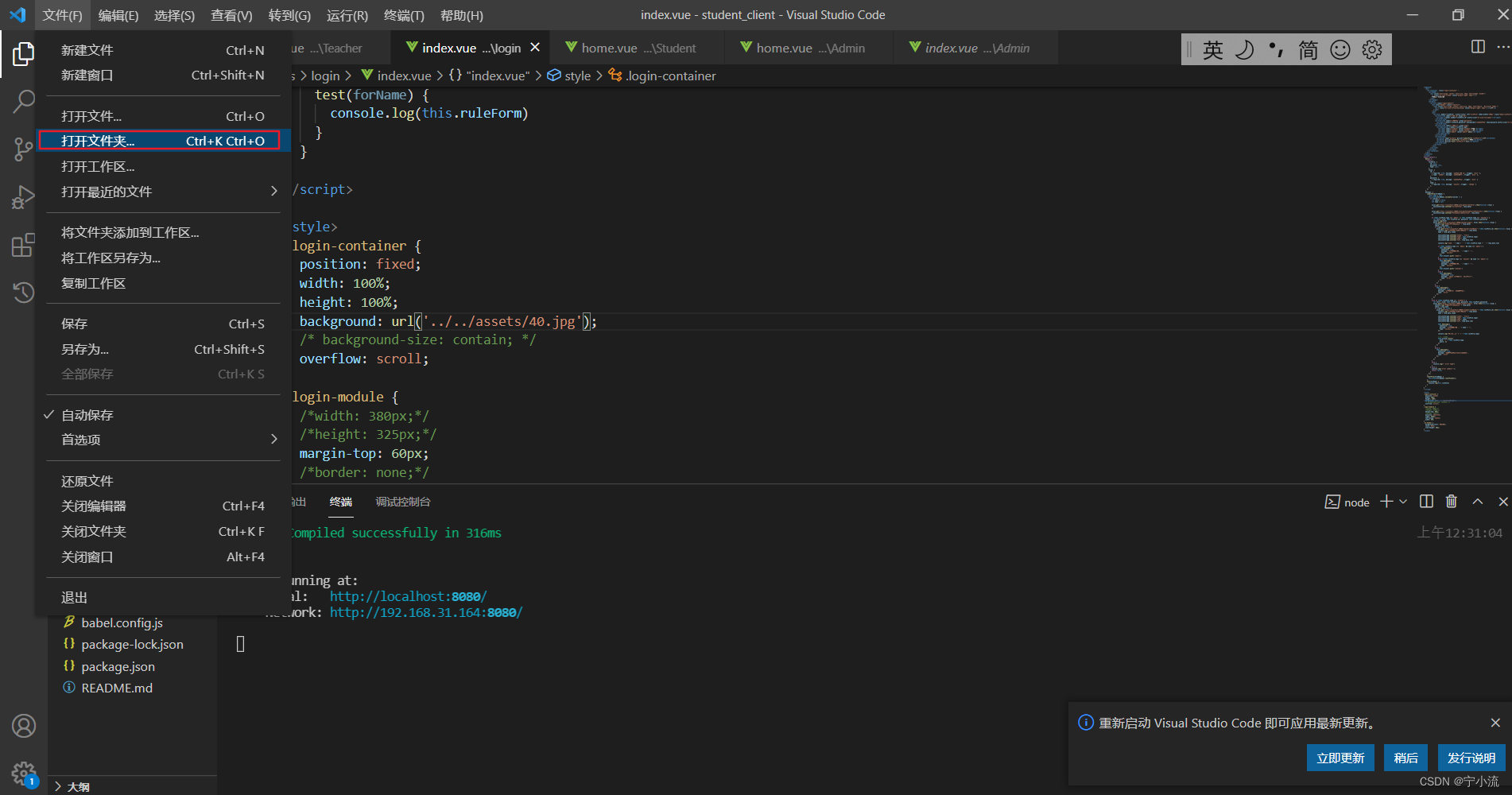
Task: Switch to 调试控制台 panel tab
Action: pyautogui.click(x=403, y=502)
